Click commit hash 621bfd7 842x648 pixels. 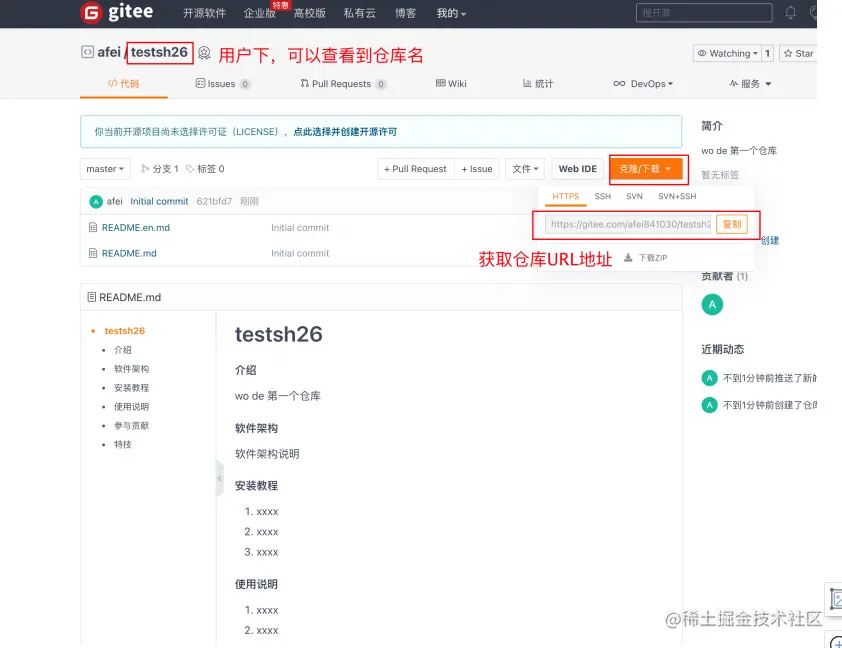point(214,201)
